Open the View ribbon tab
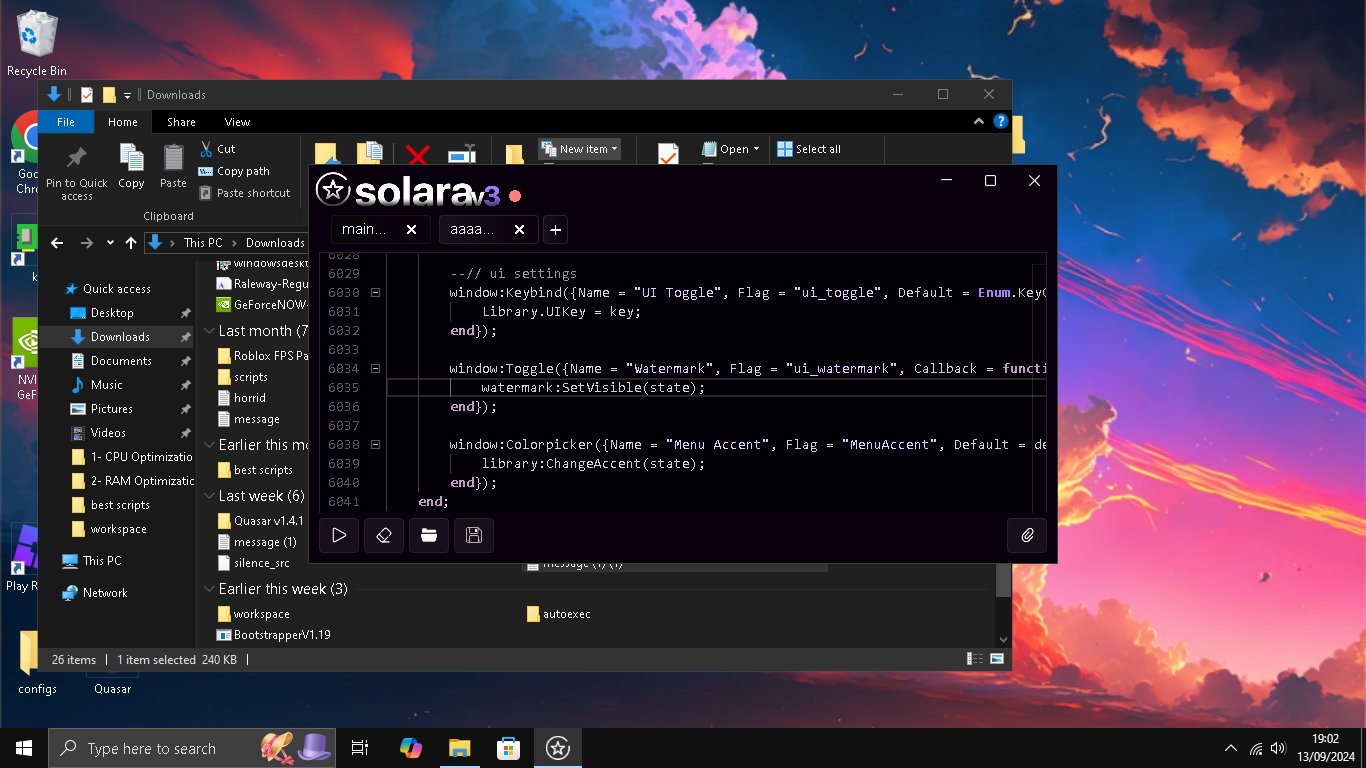Image resolution: width=1366 pixels, height=768 pixels. (x=237, y=122)
